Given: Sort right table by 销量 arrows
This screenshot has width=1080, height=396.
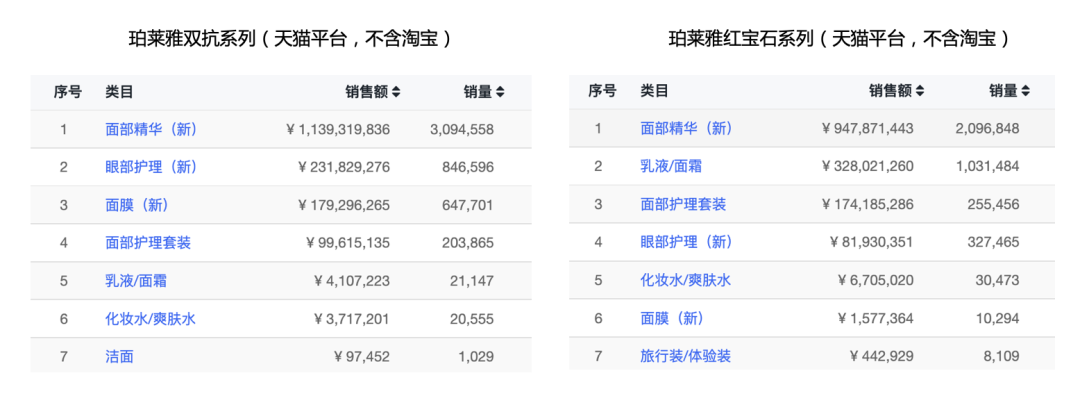Looking at the screenshot, I should tap(1025, 91).
